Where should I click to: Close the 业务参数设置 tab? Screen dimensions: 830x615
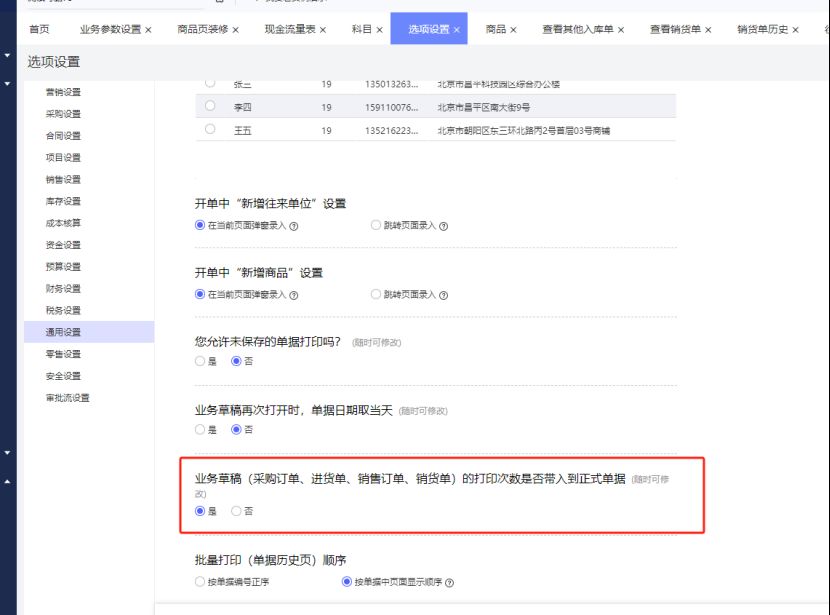point(148,30)
